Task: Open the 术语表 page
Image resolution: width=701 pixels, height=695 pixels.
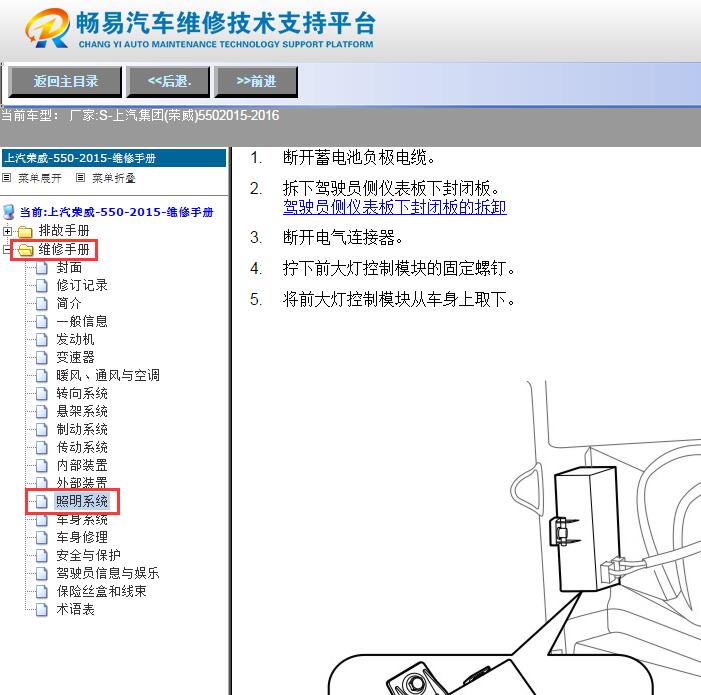Action: (x=75, y=609)
